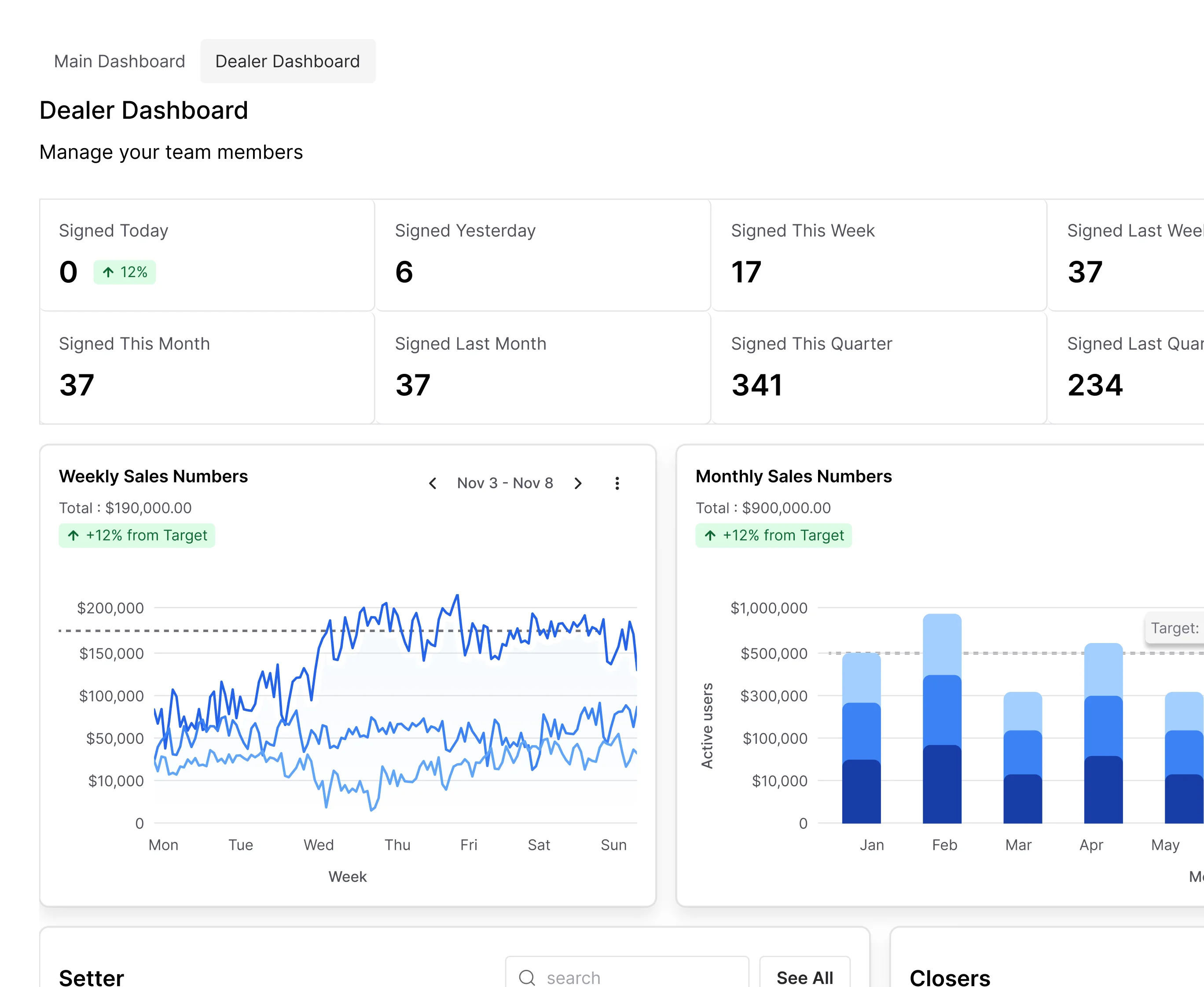Switch to the Main Dashboard tab

pos(119,62)
